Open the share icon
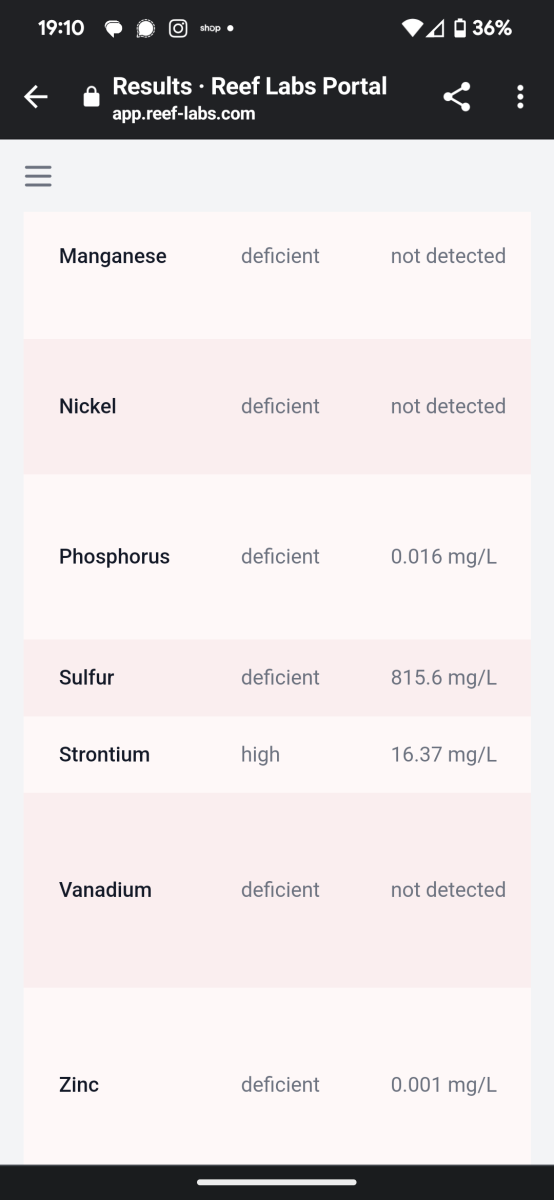The width and height of the screenshot is (554, 1200). (457, 97)
